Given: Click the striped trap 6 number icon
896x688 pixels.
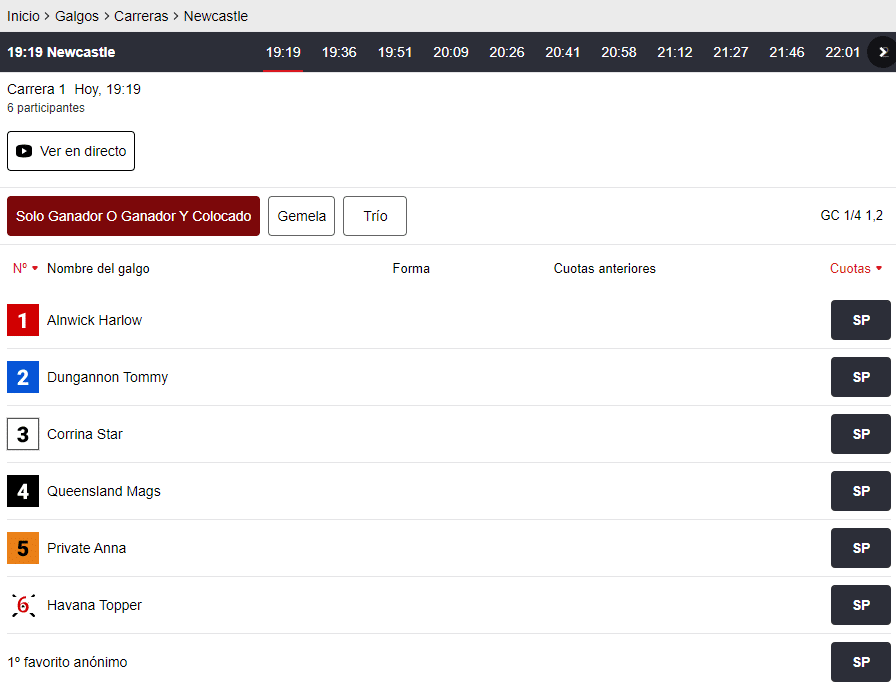Looking at the screenshot, I should pyautogui.click(x=23, y=605).
